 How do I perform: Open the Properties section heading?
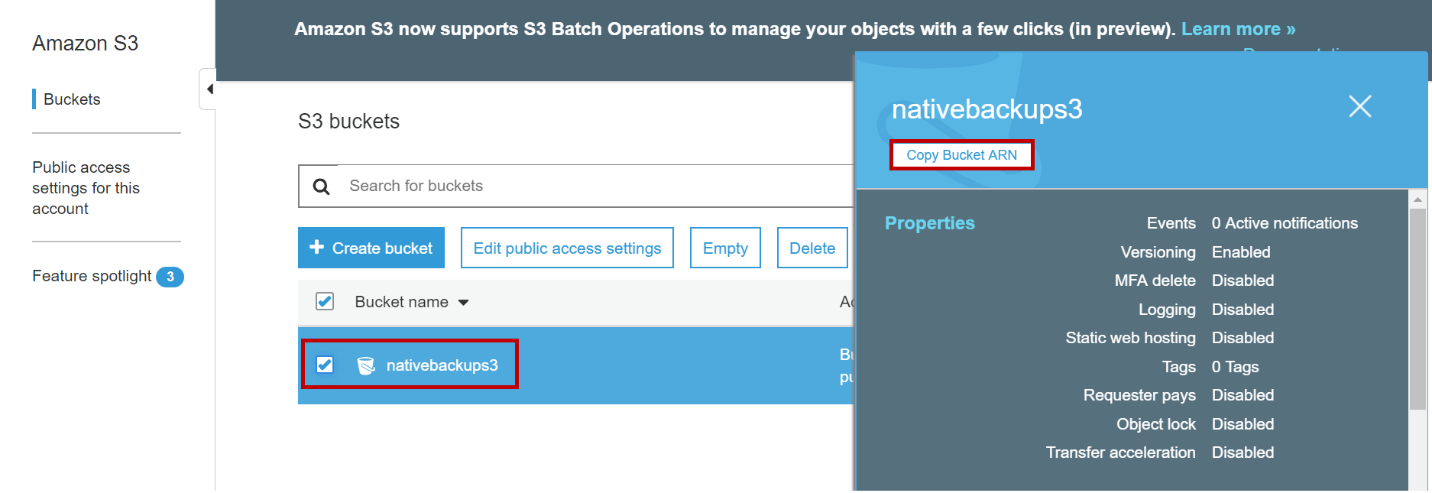[929, 223]
